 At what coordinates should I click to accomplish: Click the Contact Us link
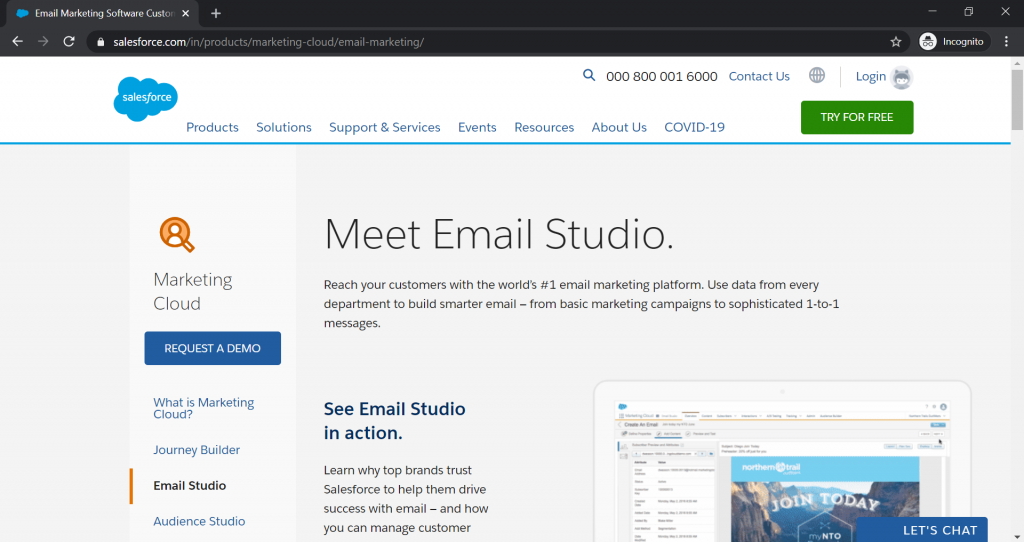pos(759,76)
